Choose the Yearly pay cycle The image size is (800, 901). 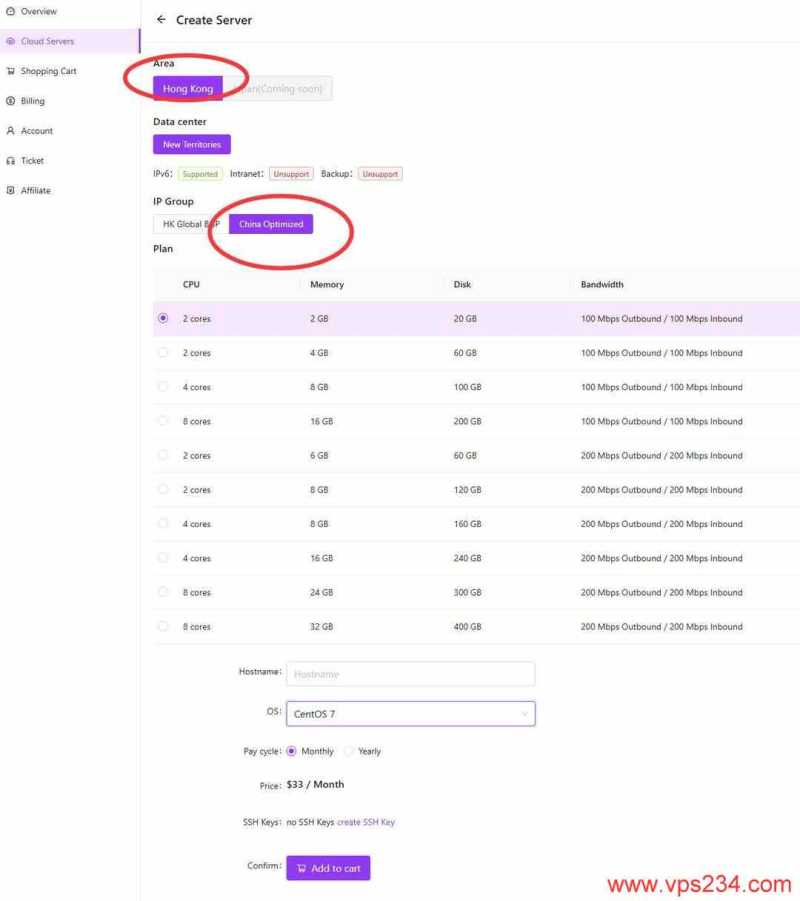point(349,751)
